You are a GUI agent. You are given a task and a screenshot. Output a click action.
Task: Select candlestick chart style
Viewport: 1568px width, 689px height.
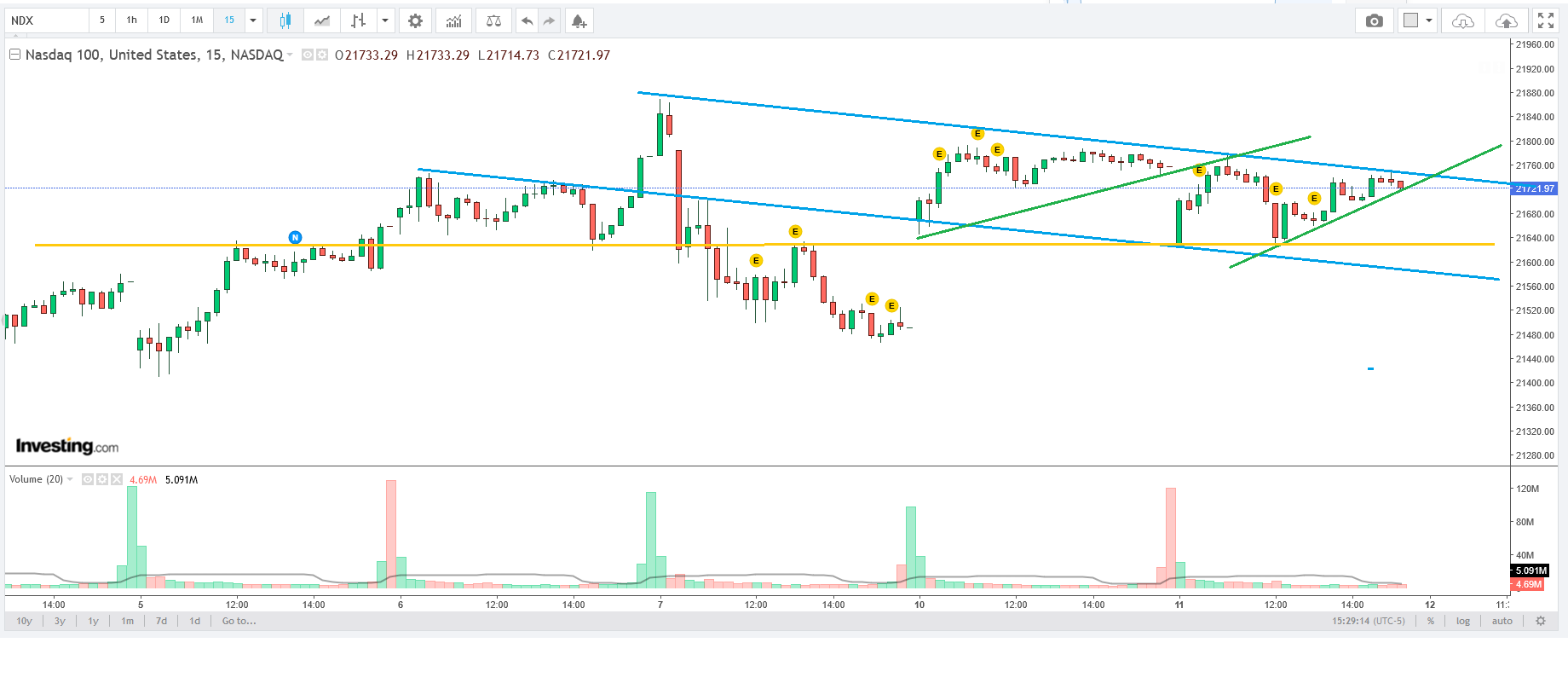(x=285, y=20)
